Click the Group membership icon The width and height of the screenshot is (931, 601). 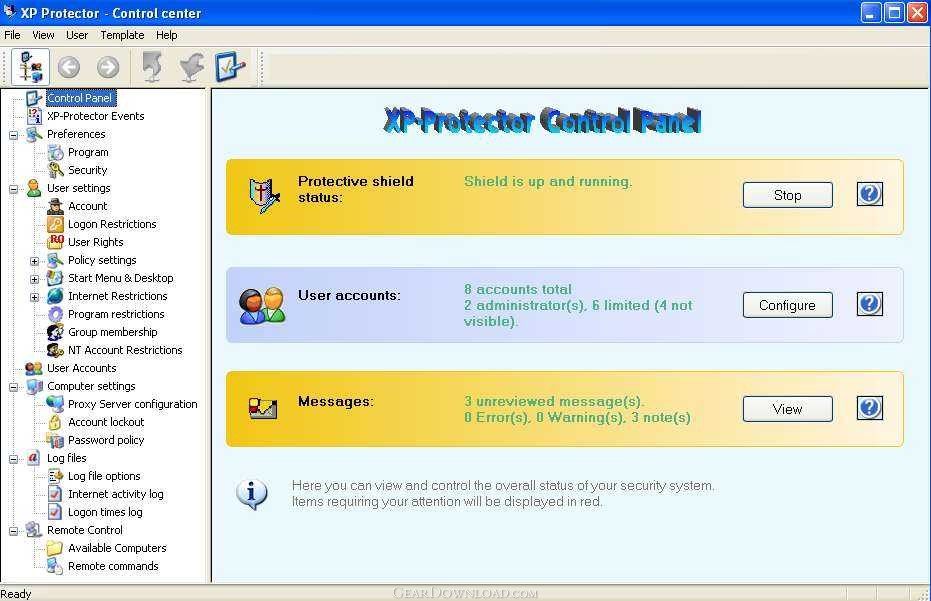(55, 332)
